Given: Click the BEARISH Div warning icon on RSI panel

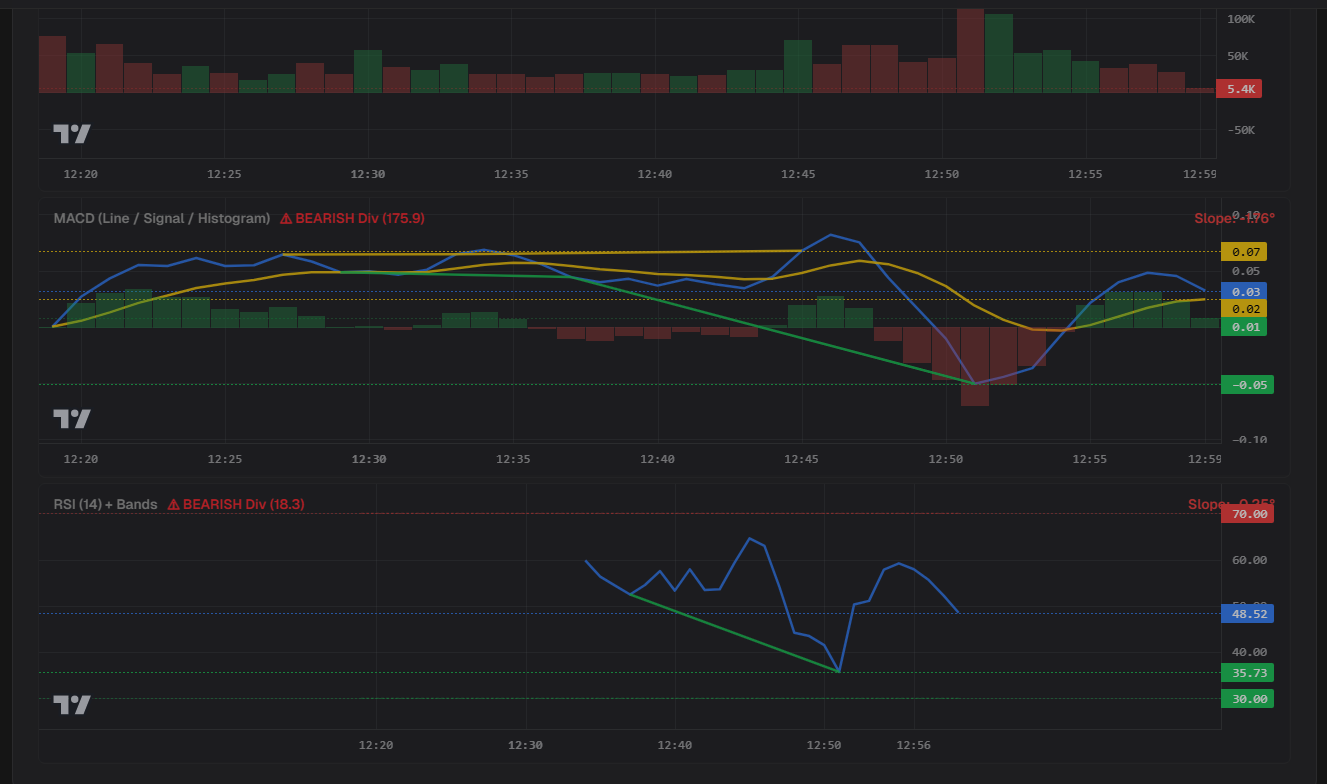Looking at the screenshot, I should click(x=173, y=504).
